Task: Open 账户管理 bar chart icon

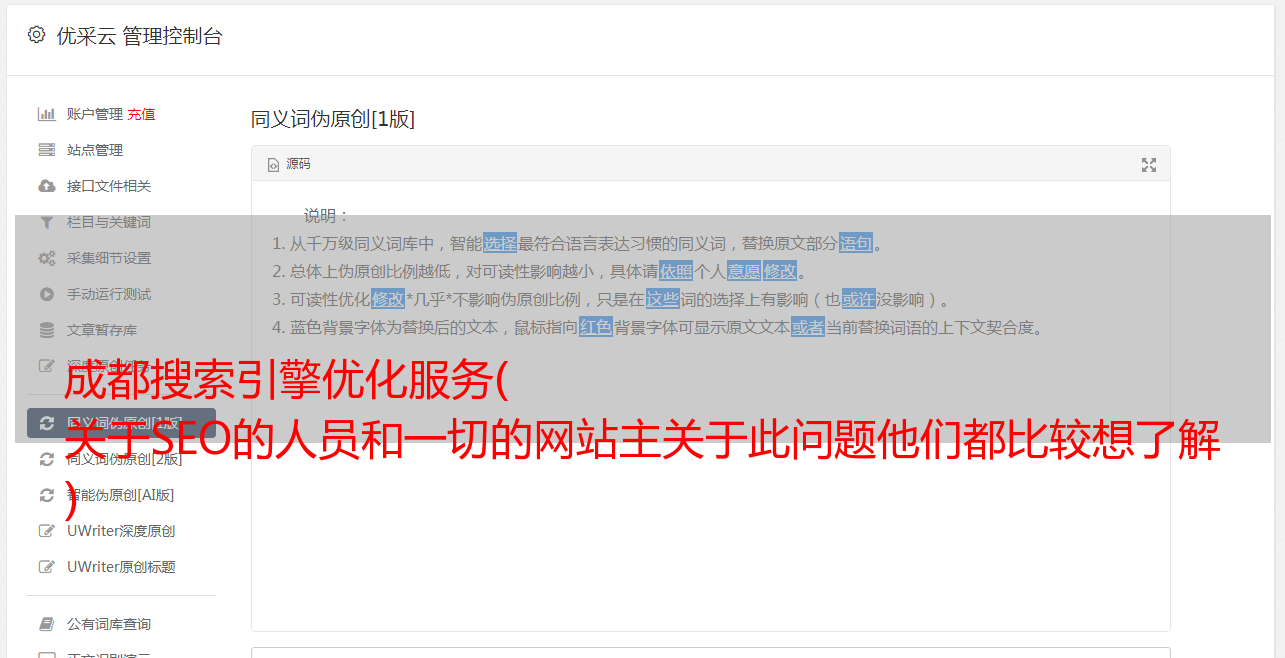Action: point(46,114)
